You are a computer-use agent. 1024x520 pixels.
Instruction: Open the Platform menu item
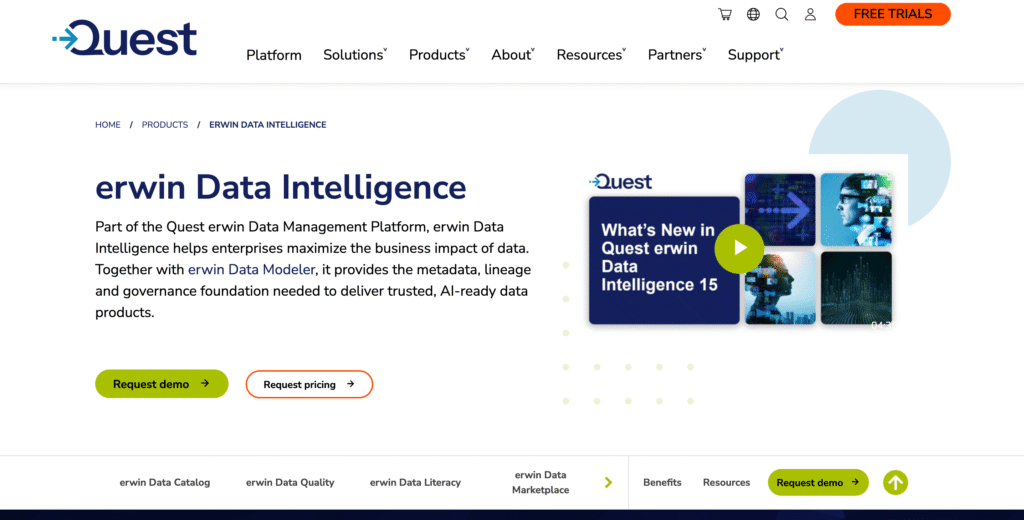274,56
